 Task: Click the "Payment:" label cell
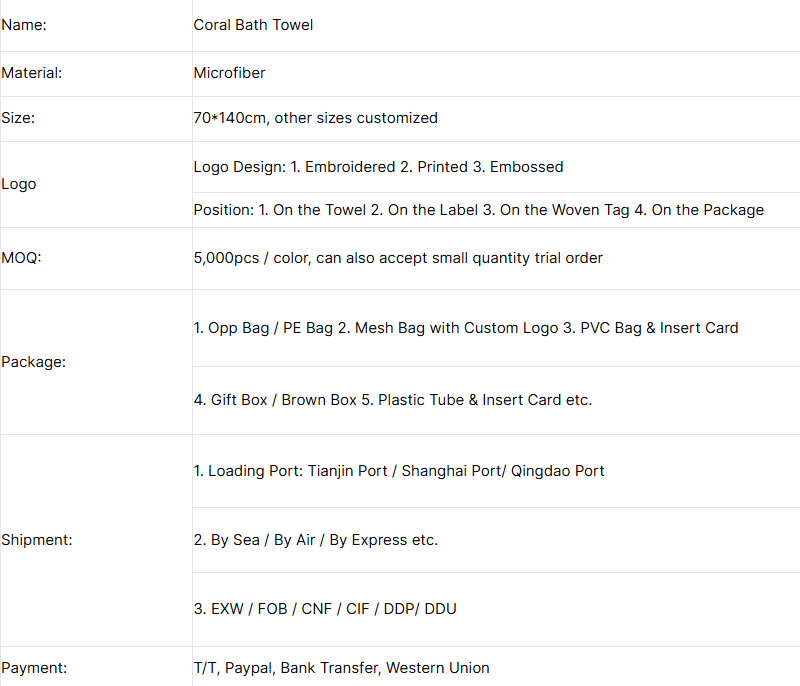click(x=34, y=668)
